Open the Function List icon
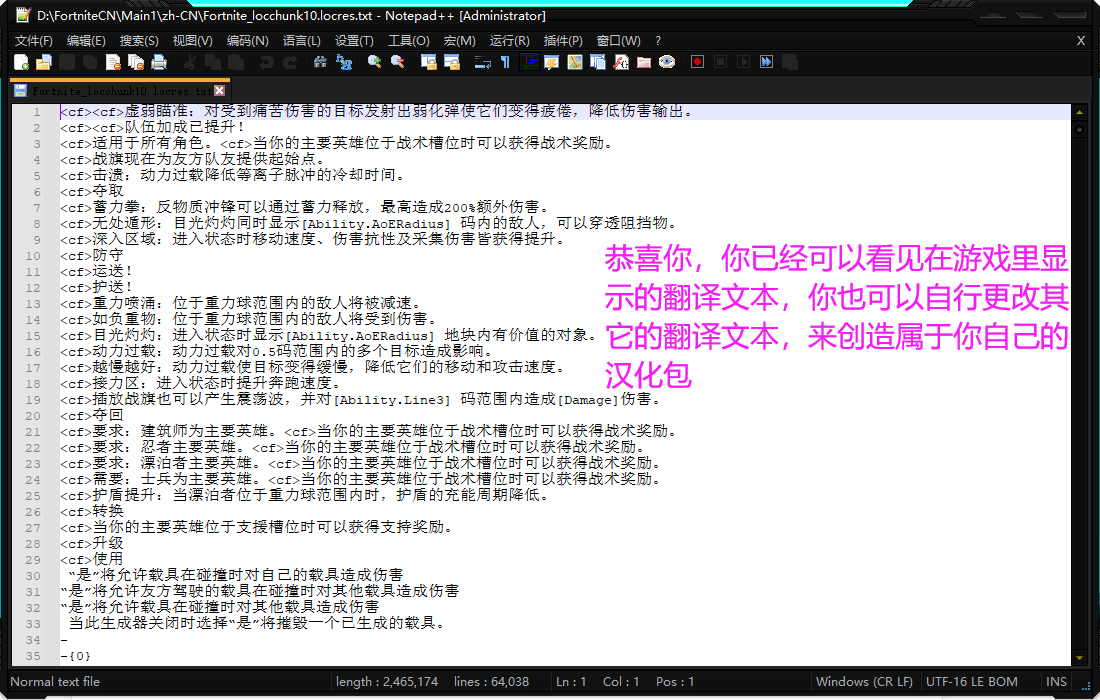 click(621, 62)
